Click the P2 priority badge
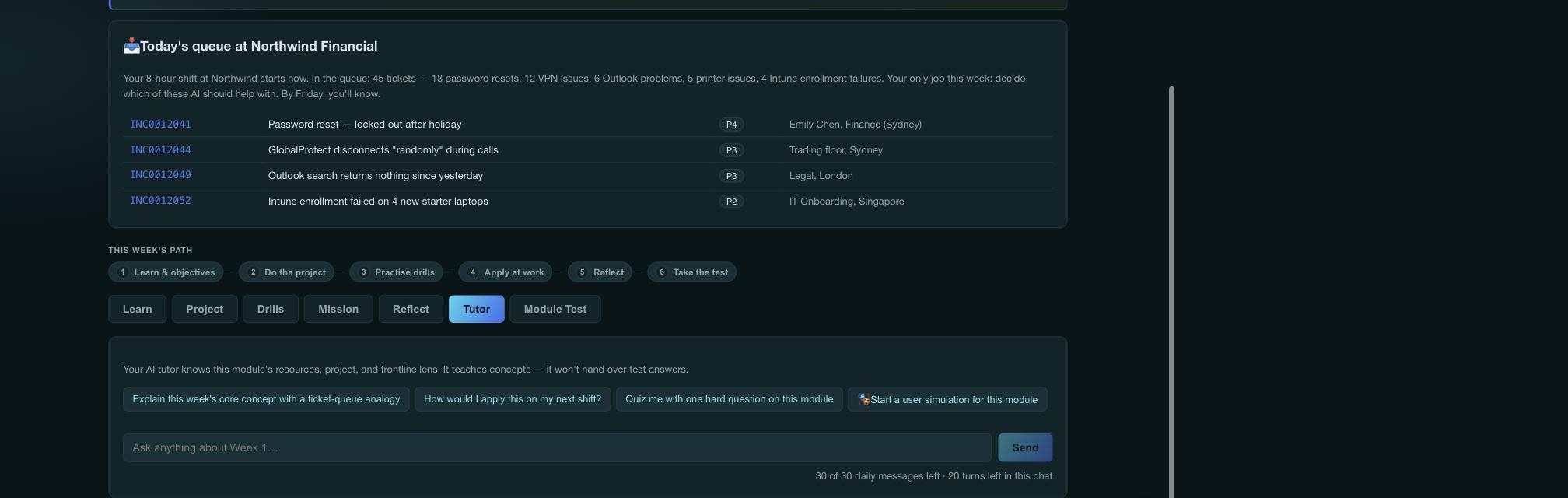This screenshot has width=1568, height=498. (731, 202)
